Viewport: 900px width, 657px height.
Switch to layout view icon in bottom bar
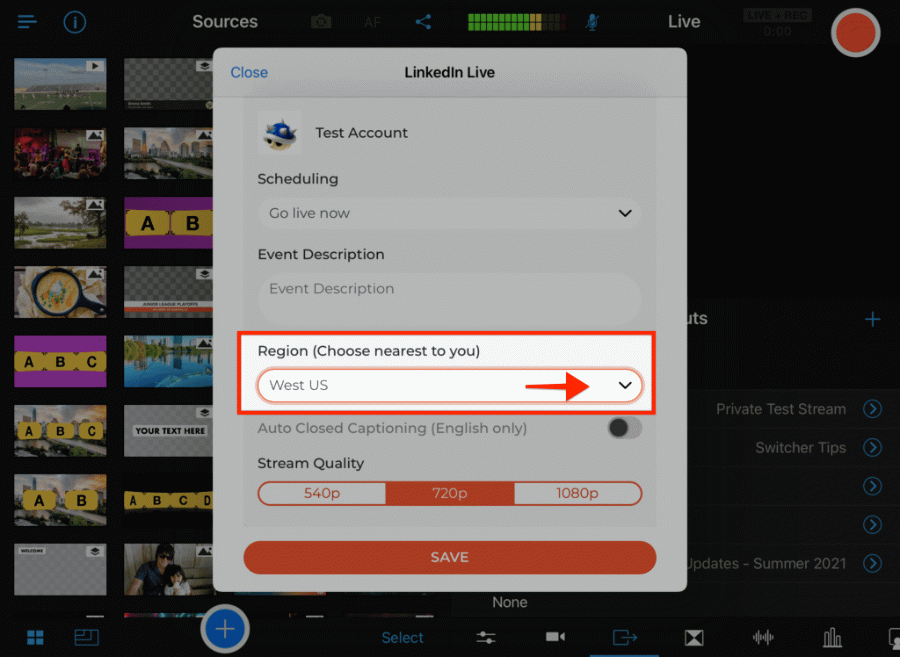pos(87,637)
